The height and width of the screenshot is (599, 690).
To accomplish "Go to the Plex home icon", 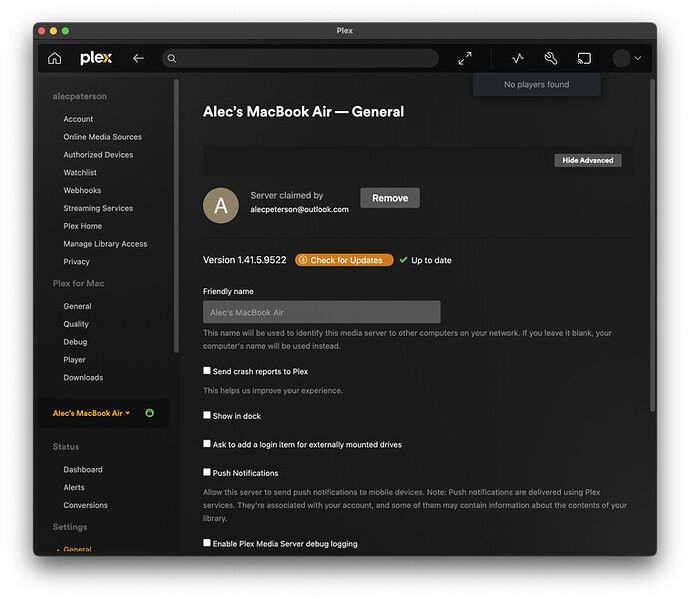I will tap(55, 58).
